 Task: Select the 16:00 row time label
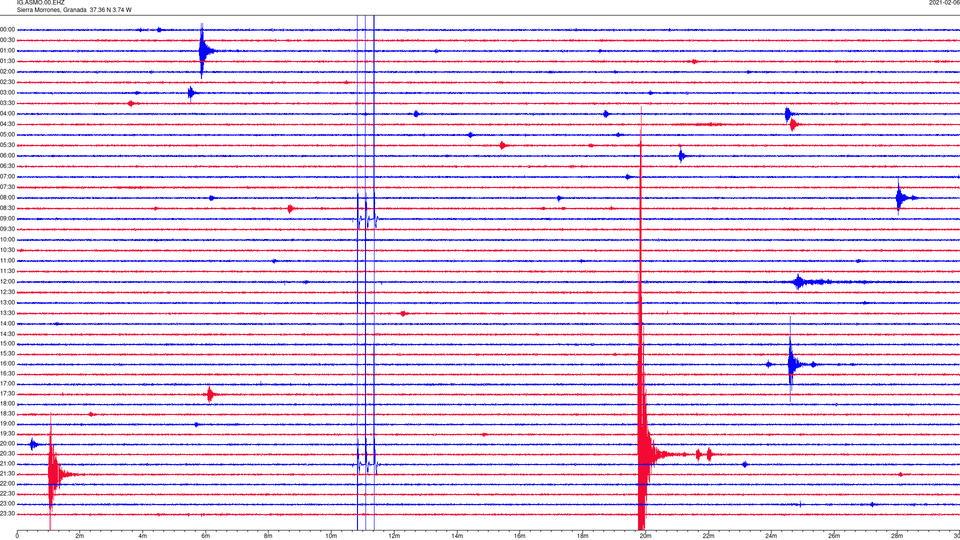8,364
